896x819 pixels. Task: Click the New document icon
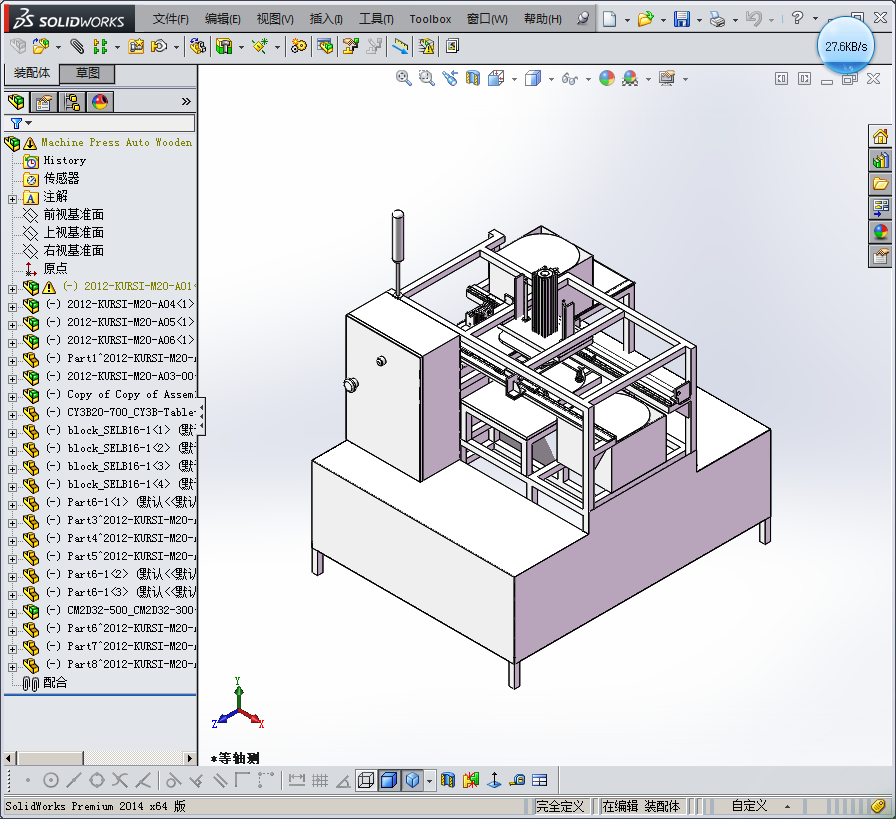[x=610, y=19]
